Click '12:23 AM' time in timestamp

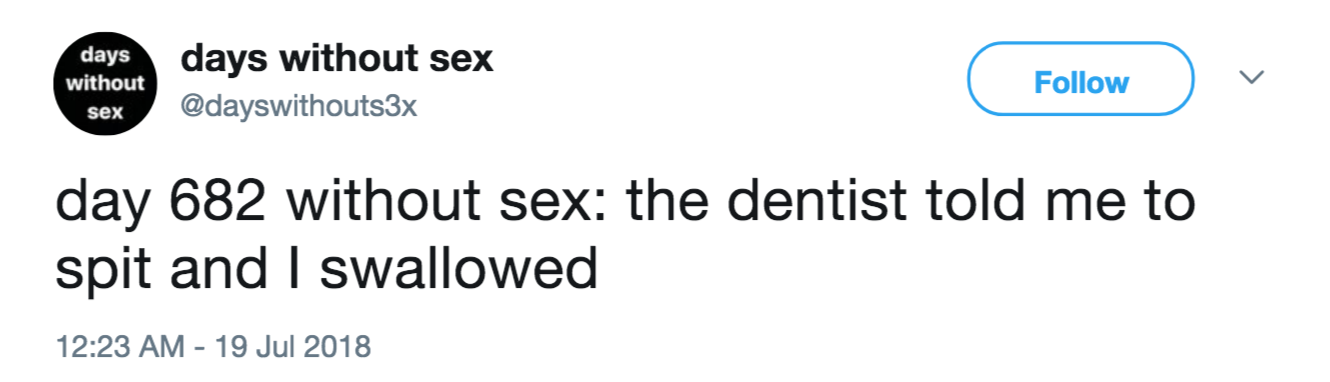119,346
